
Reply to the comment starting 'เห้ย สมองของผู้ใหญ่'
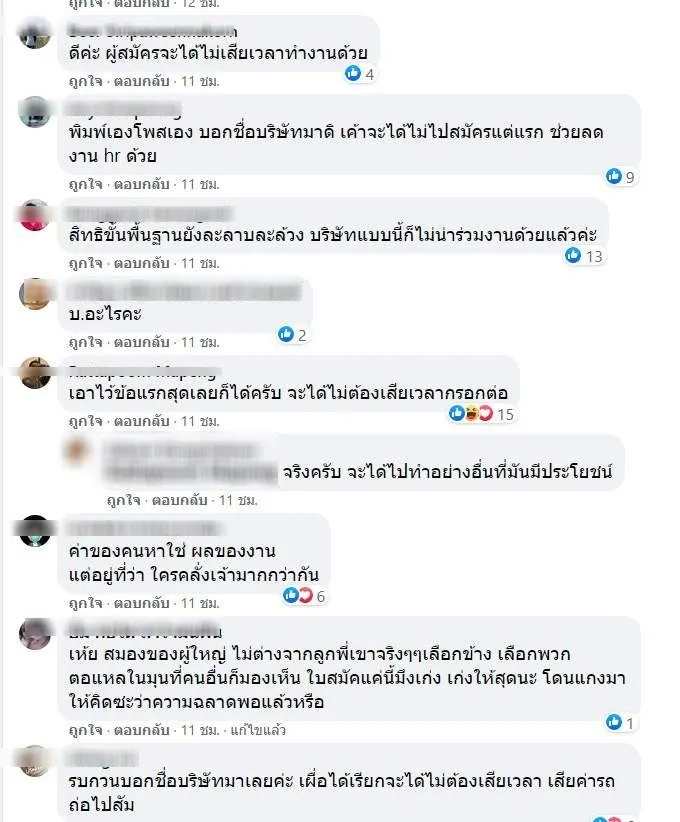pos(142,730)
